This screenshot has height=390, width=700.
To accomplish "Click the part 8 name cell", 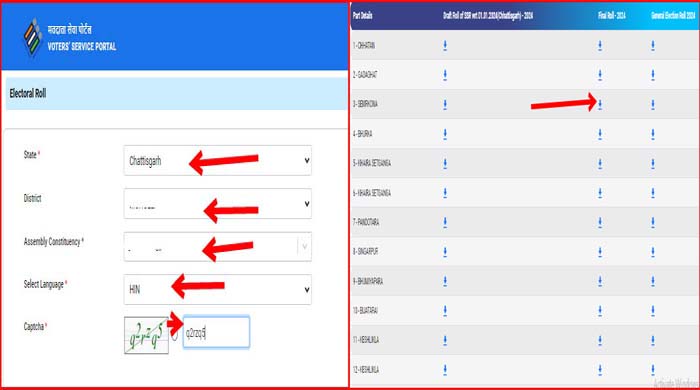I will [x=365, y=252].
